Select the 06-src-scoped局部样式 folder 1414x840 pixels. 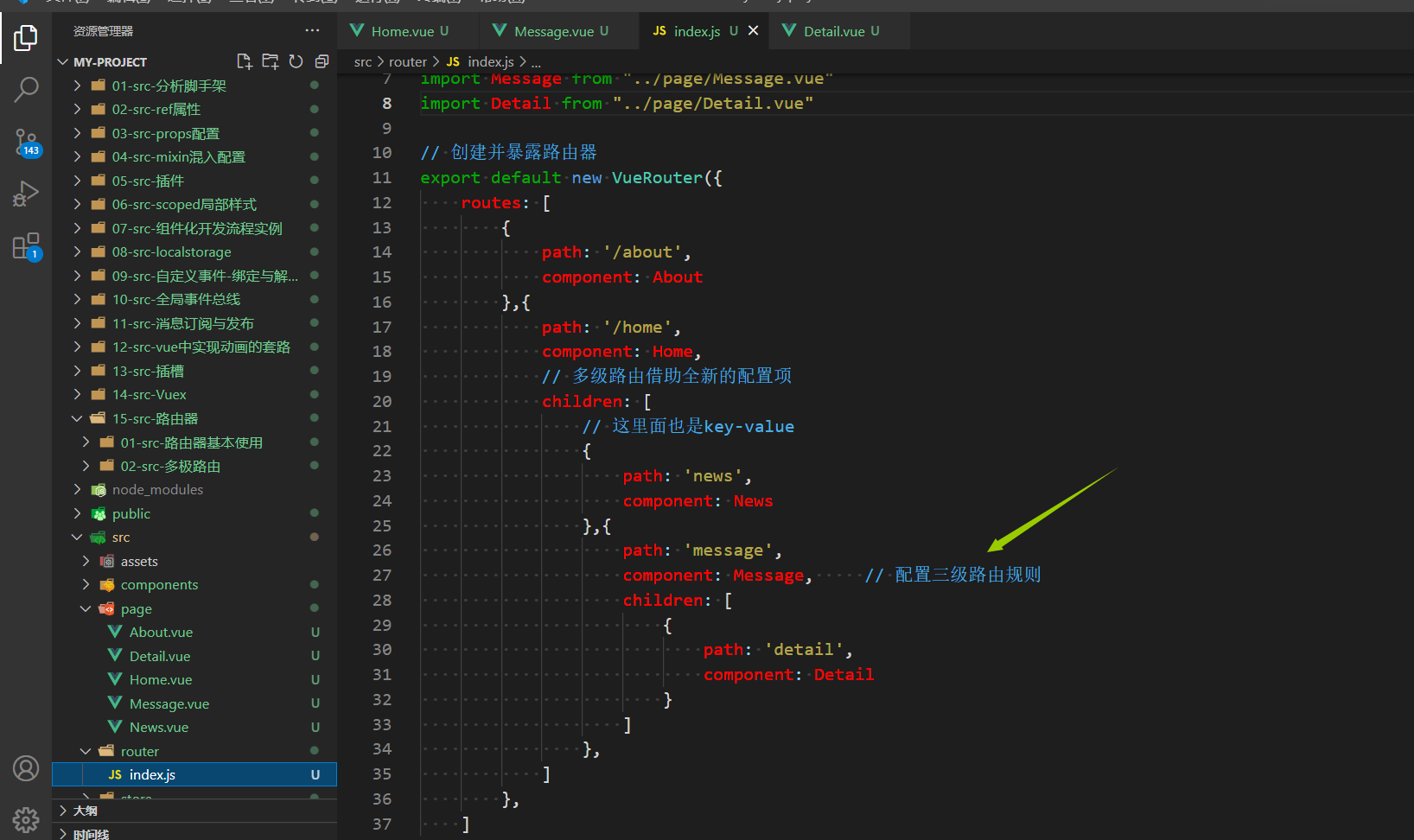(194, 204)
